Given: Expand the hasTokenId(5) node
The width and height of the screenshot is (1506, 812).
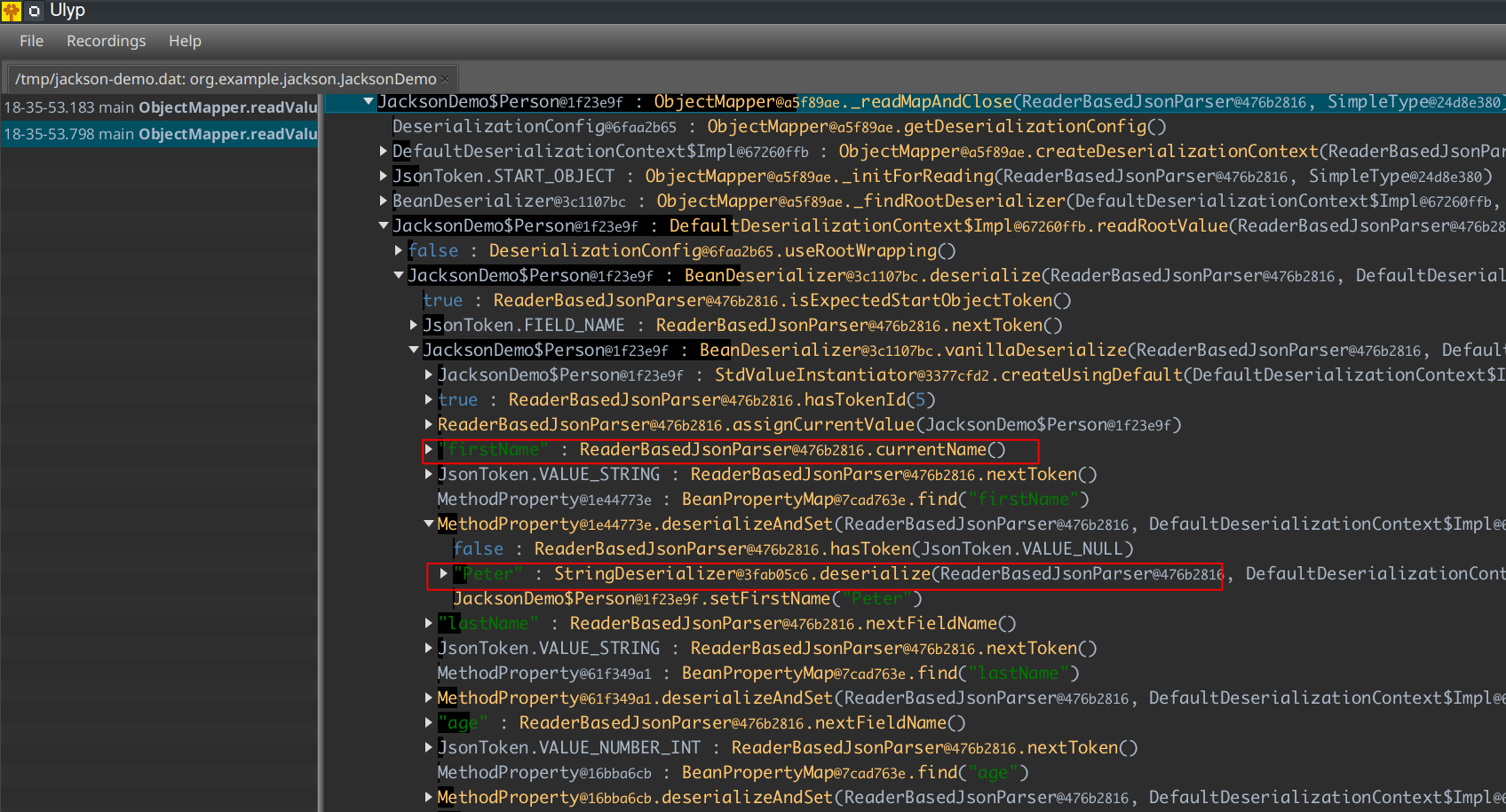Looking at the screenshot, I should 429,400.
